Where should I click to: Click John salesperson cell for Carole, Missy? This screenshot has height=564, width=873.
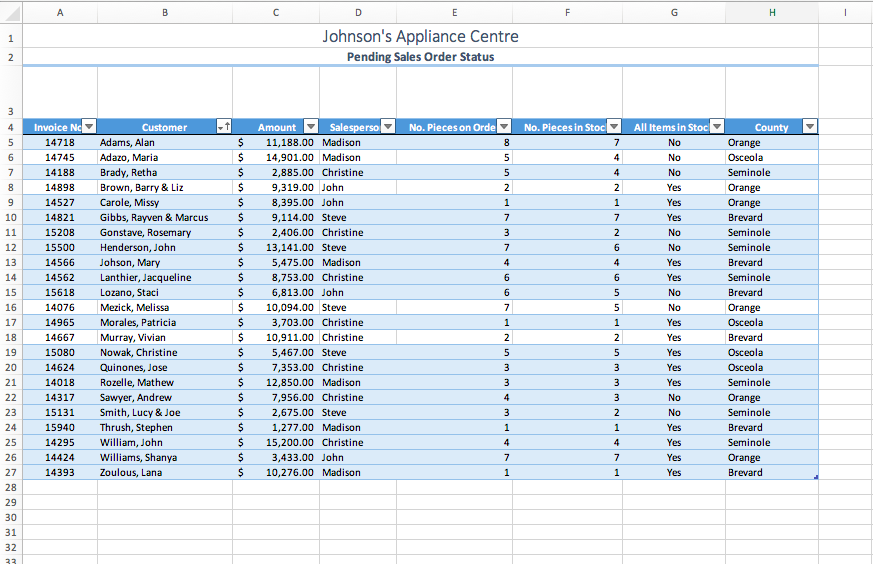358,203
